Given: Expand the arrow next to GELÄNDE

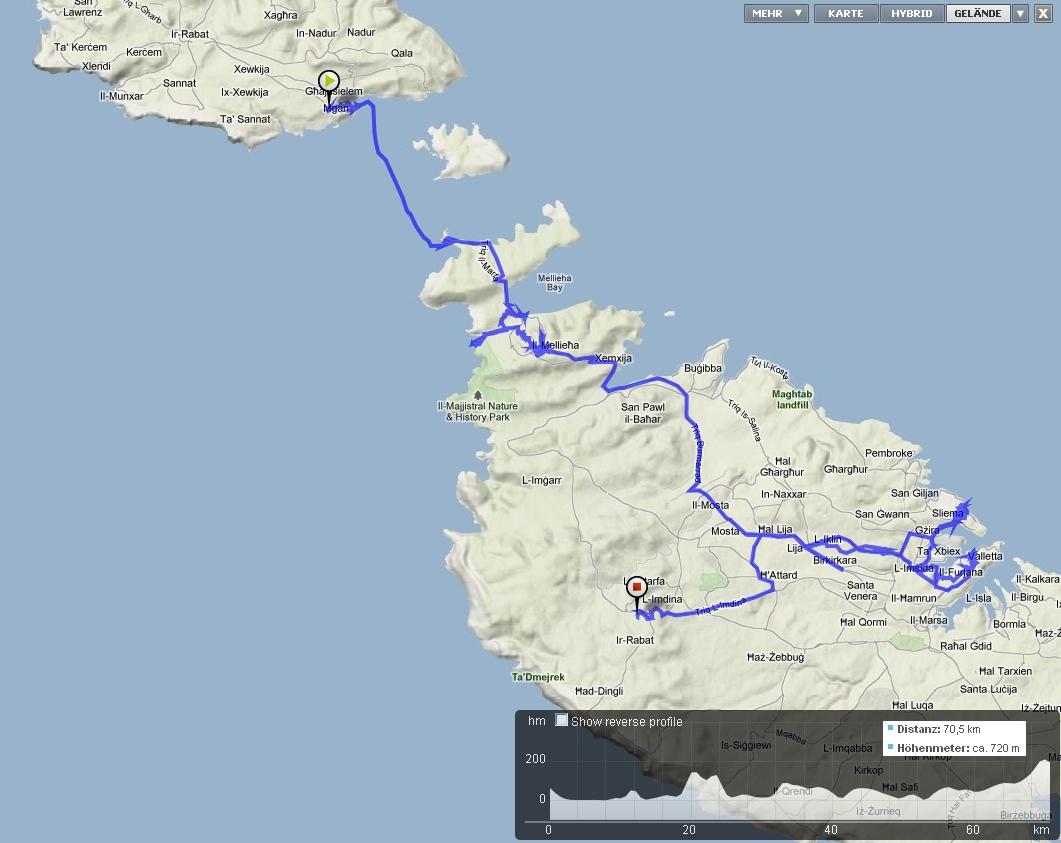Looking at the screenshot, I should [1020, 14].
